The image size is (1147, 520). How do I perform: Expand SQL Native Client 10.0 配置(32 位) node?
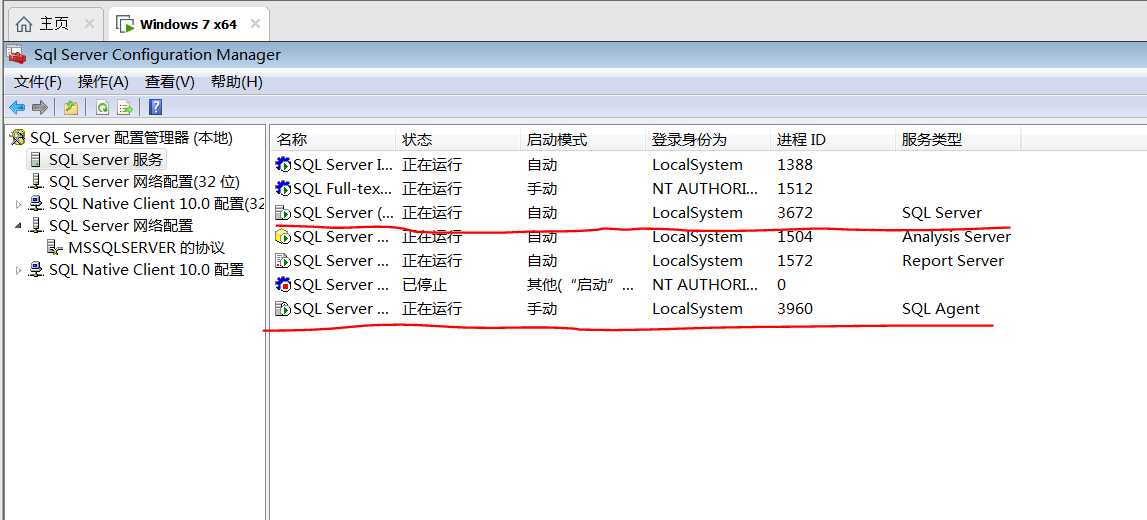coord(18,204)
